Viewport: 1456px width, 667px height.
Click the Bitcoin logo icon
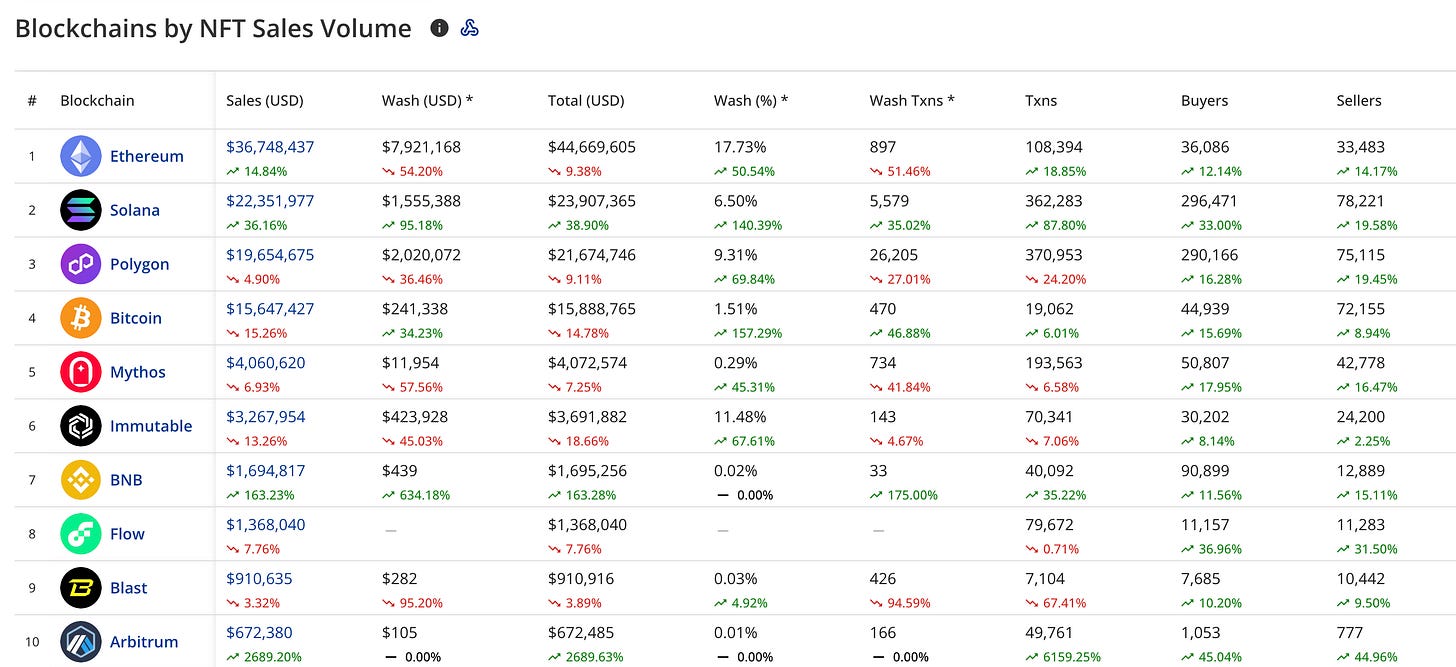pyautogui.click(x=81, y=318)
